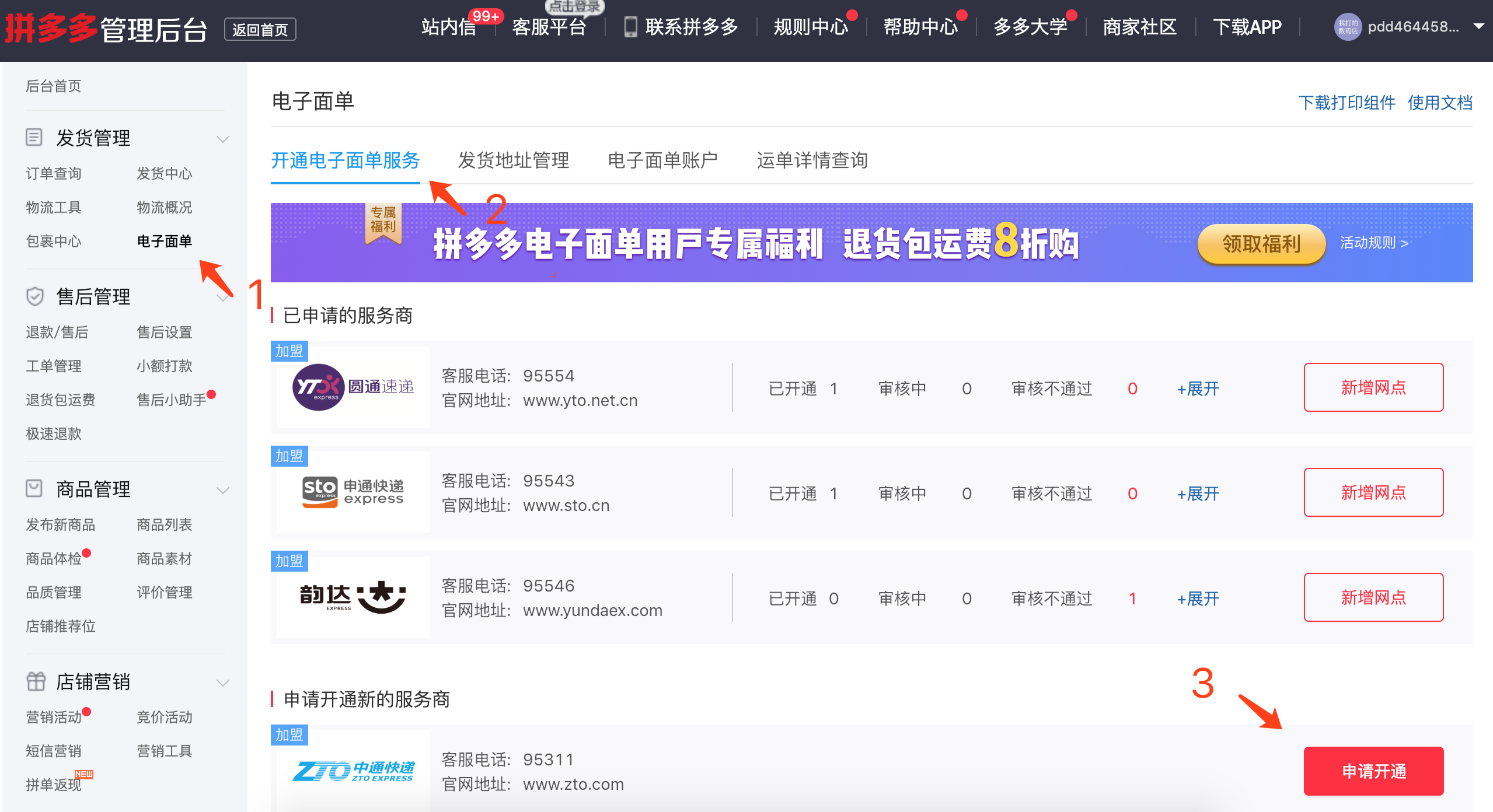Click the 商品管理 checkbox-style icon
Image resolution: width=1493 pixels, height=812 pixels.
pyautogui.click(x=34, y=488)
